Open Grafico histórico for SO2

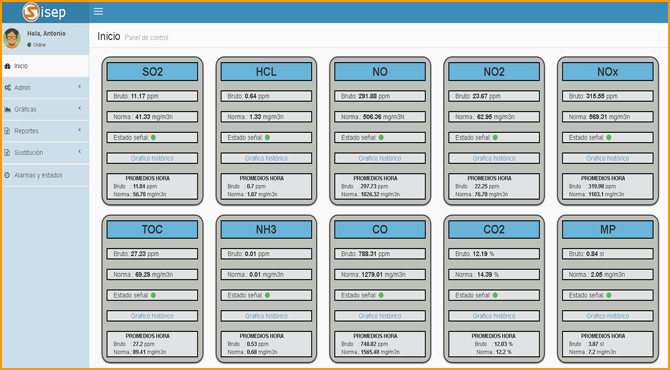(x=152, y=158)
